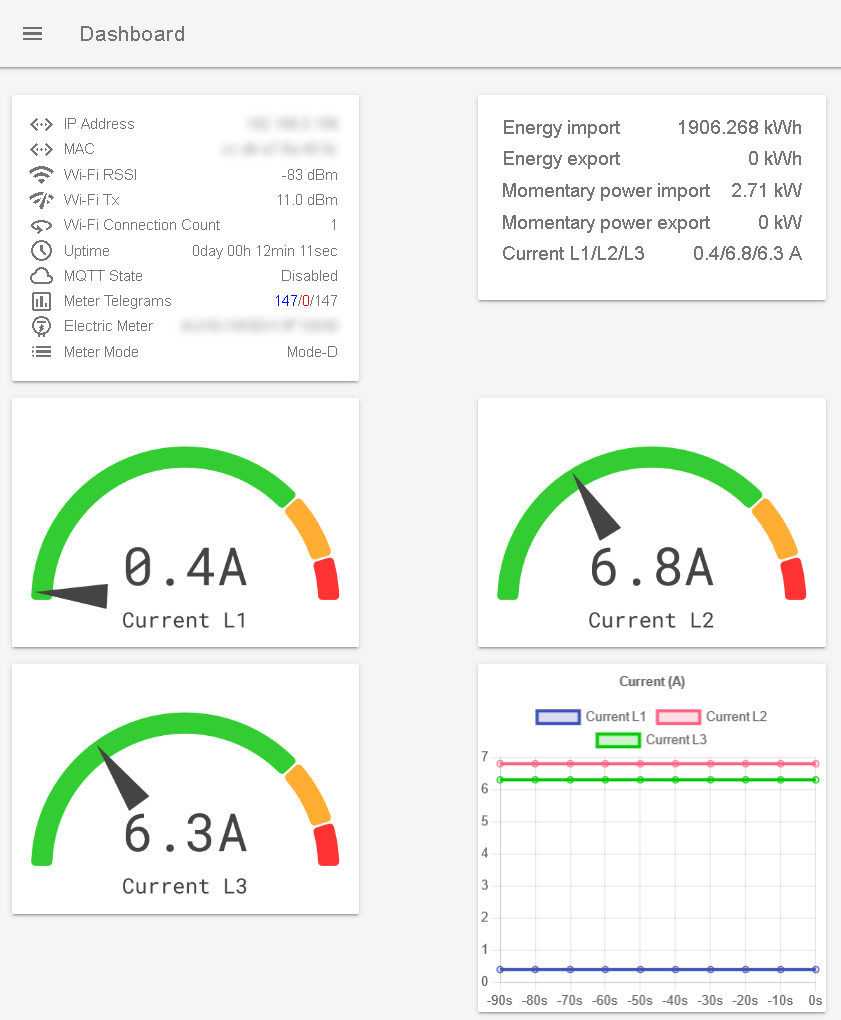
Task: Click the Wi-Fi Tx icon
Action: (x=41, y=200)
